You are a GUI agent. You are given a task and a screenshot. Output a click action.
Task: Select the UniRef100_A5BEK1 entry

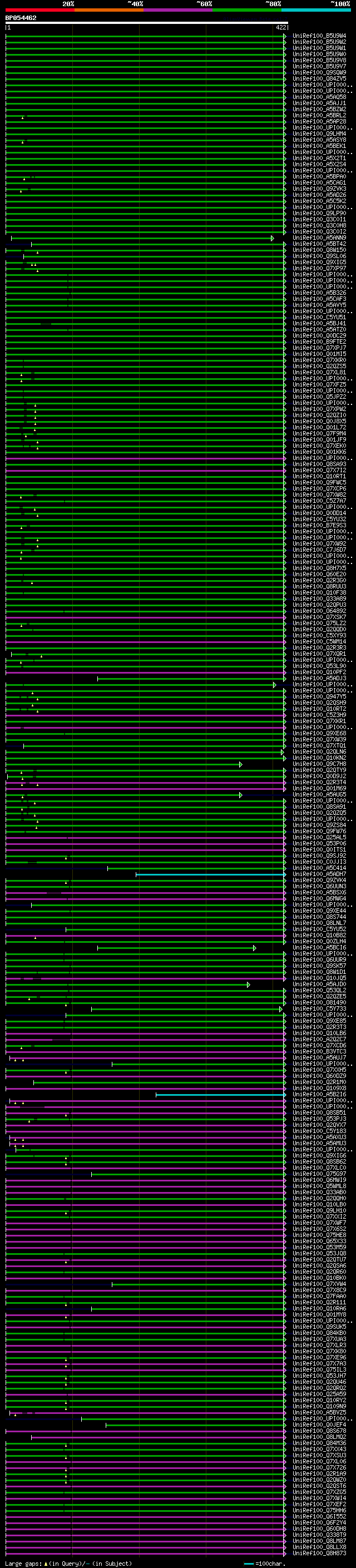[x=319, y=146]
